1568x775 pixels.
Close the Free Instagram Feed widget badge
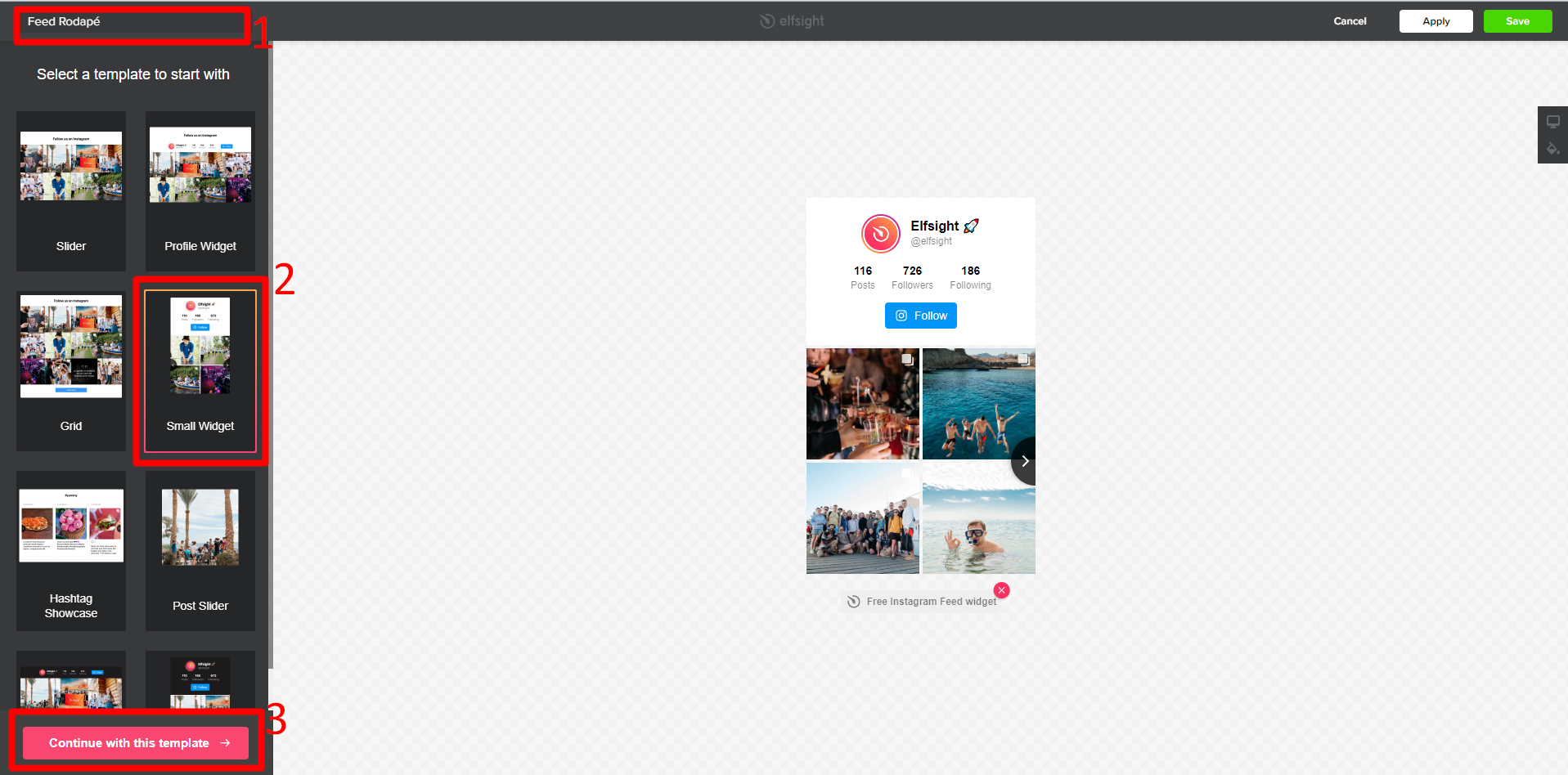[1001, 590]
